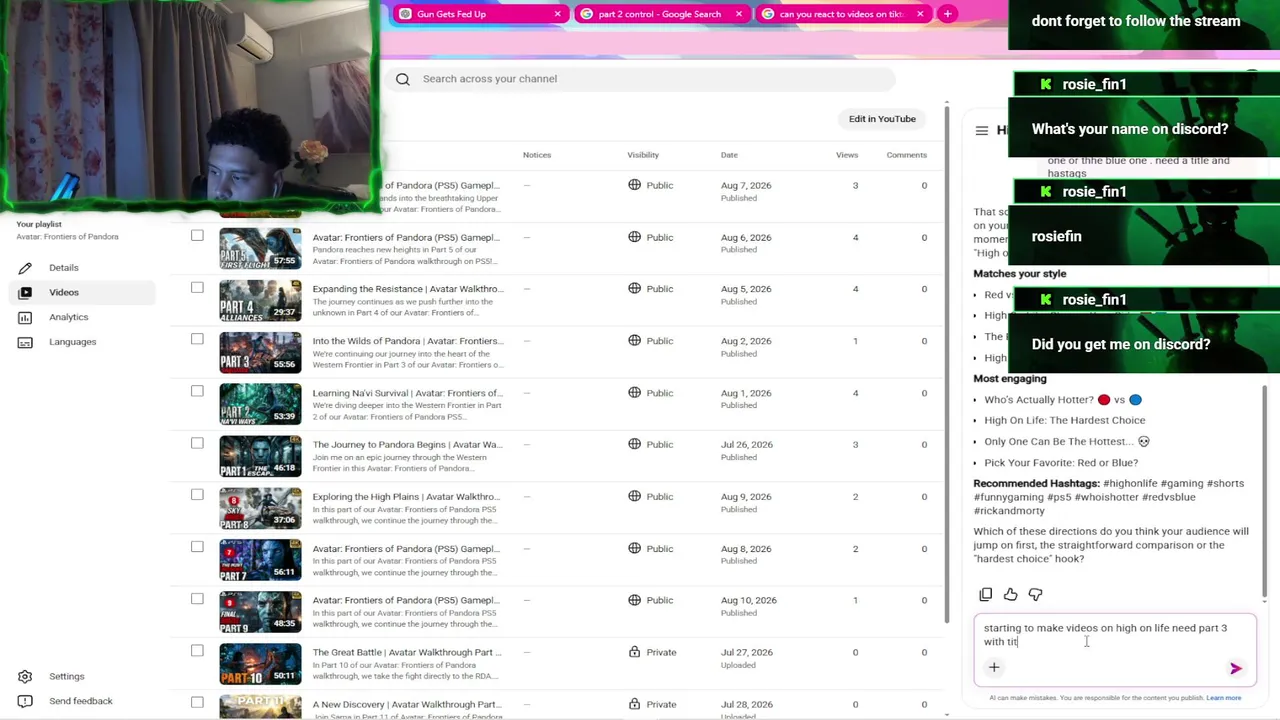Tick the checkbox for the Part 7 video
The image size is (1280, 720).
[197, 547]
